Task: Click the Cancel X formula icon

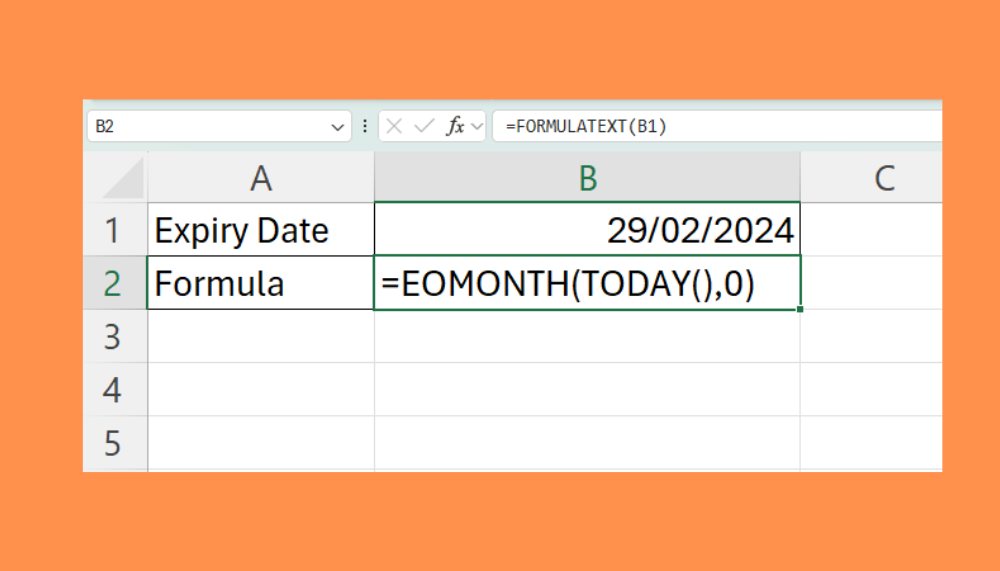Action: click(395, 126)
